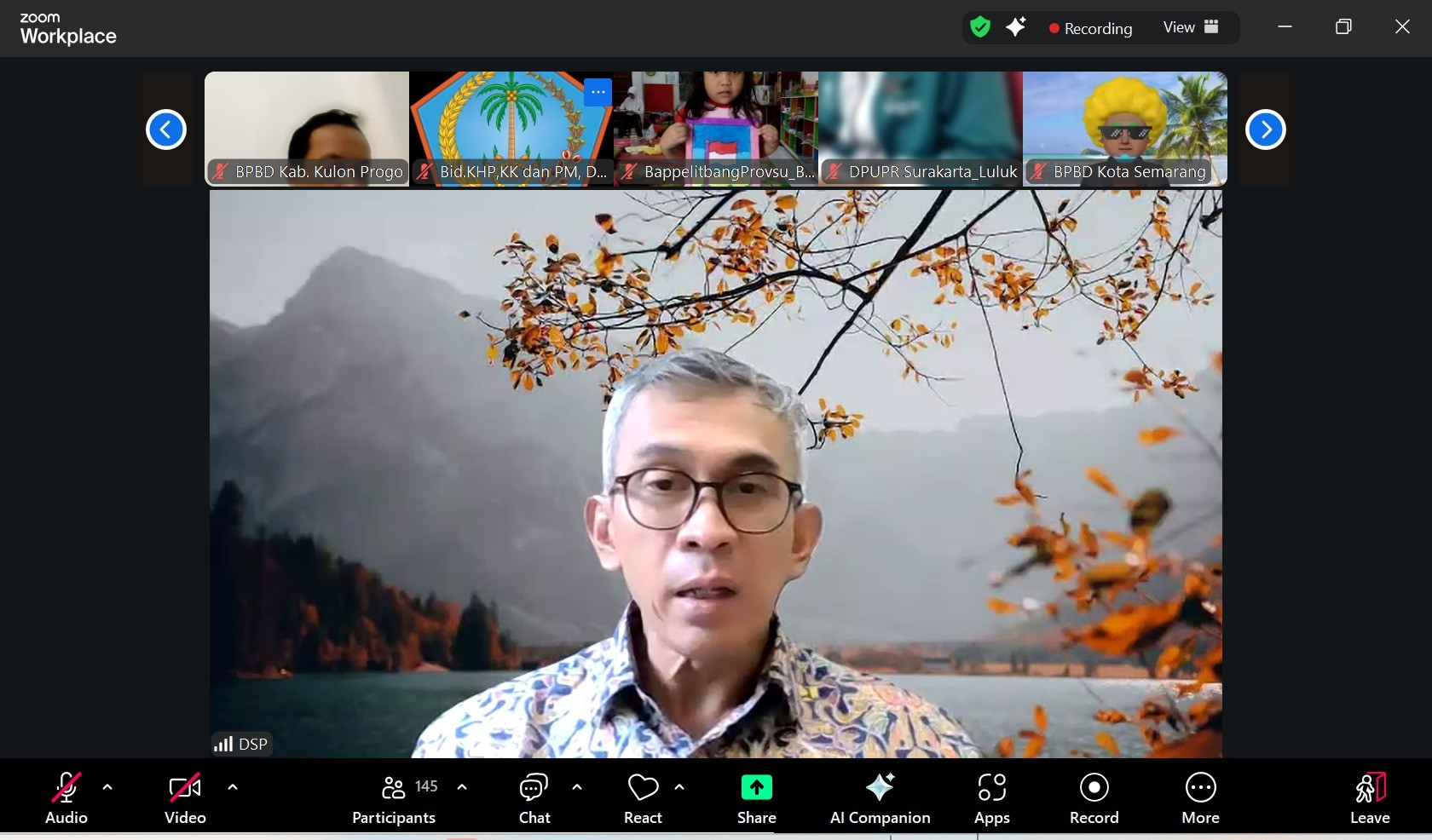Click muted mic icon on BPBD Kab. Kulon Progo
Image resolution: width=1432 pixels, height=840 pixels.
(x=220, y=171)
